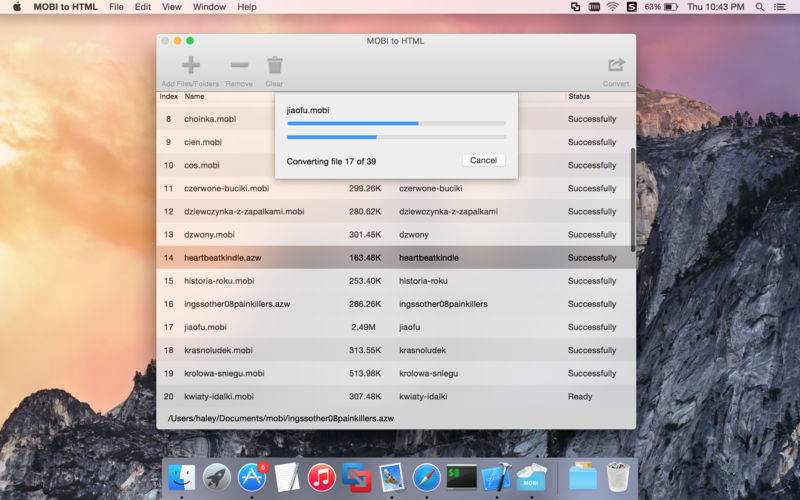Open TextEdit from the Dock

tap(287, 478)
